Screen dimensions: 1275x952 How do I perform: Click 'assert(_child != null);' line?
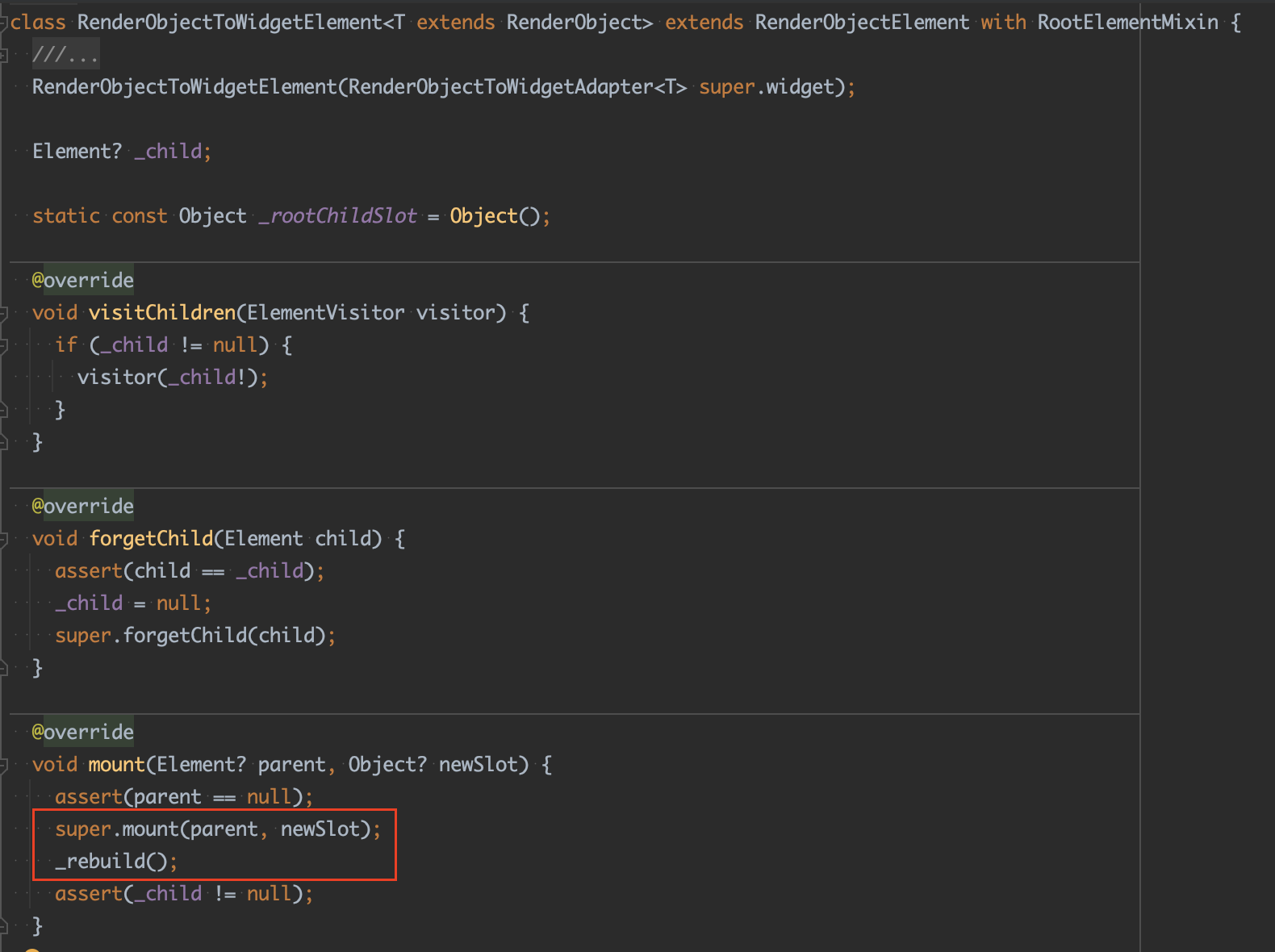tap(184, 893)
